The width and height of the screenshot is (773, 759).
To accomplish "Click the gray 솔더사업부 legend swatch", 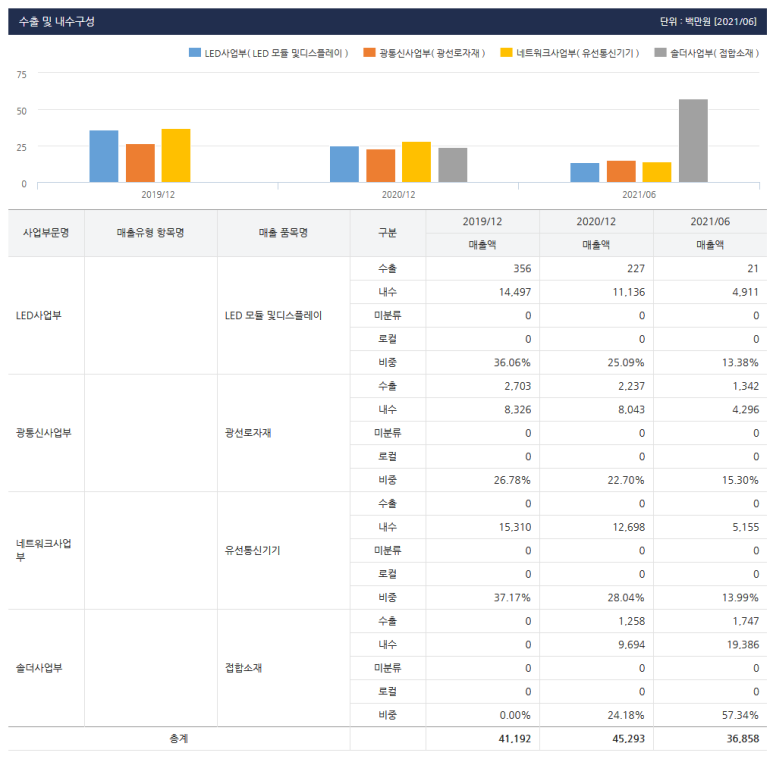I will (x=660, y=52).
